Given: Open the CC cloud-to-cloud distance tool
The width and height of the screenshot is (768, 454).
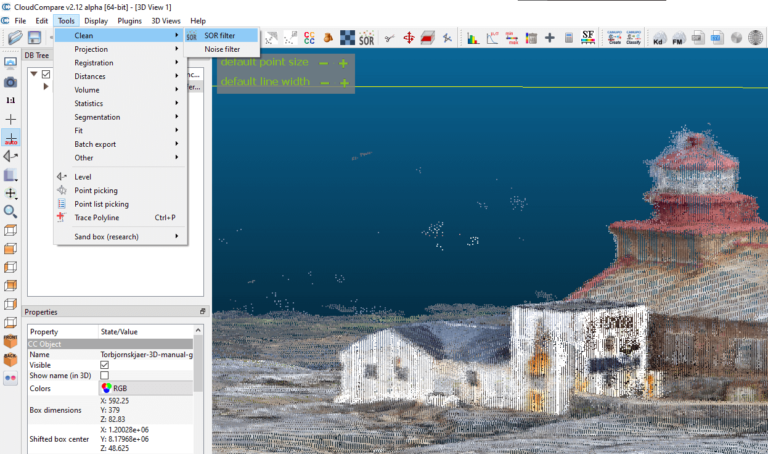Looking at the screenshot, I should coord(310,38).
